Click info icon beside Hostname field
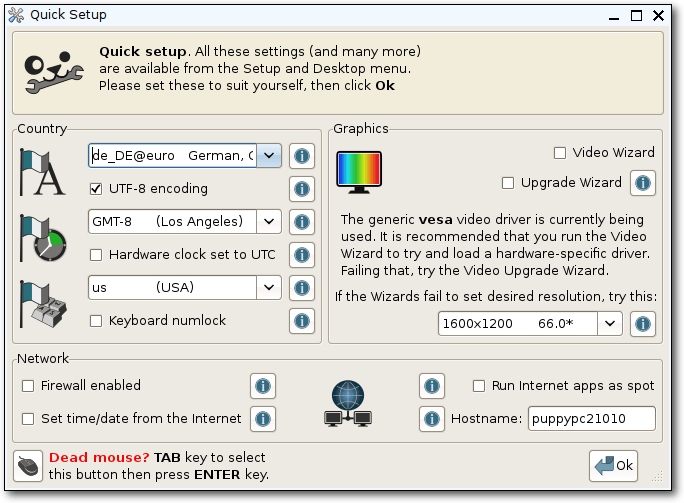This screenshot has height=503, width=684. (432, 419)
